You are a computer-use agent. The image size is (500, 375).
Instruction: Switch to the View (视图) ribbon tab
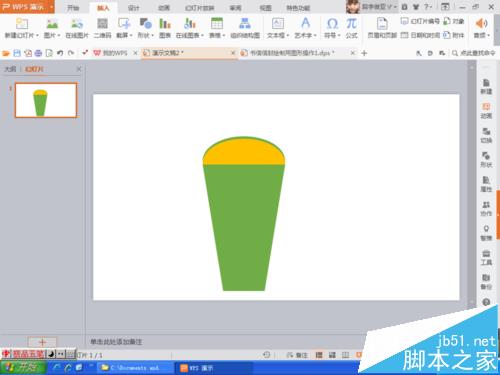(265, 8)
